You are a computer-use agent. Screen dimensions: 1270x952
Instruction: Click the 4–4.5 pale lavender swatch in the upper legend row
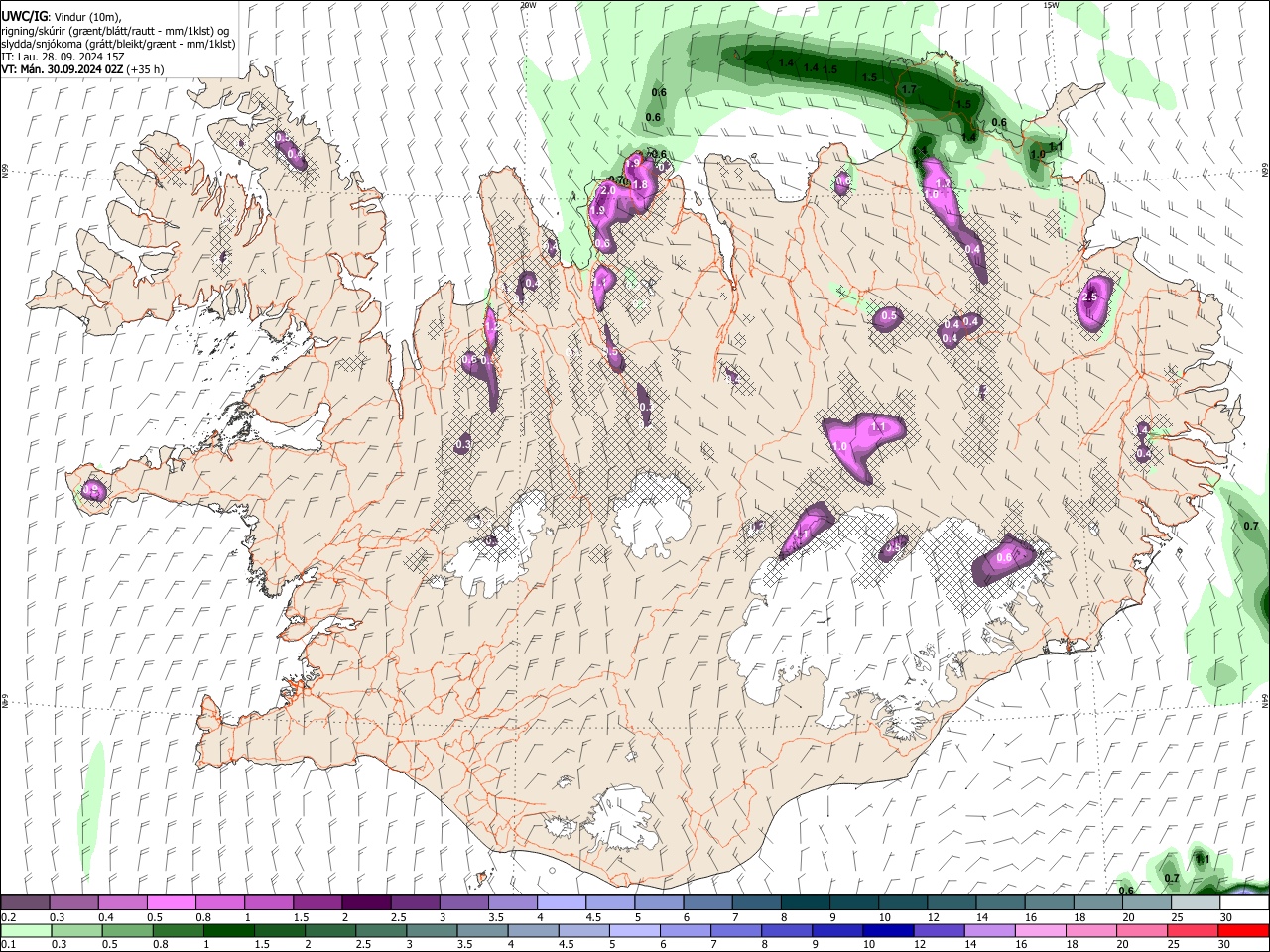click(561, 903)
